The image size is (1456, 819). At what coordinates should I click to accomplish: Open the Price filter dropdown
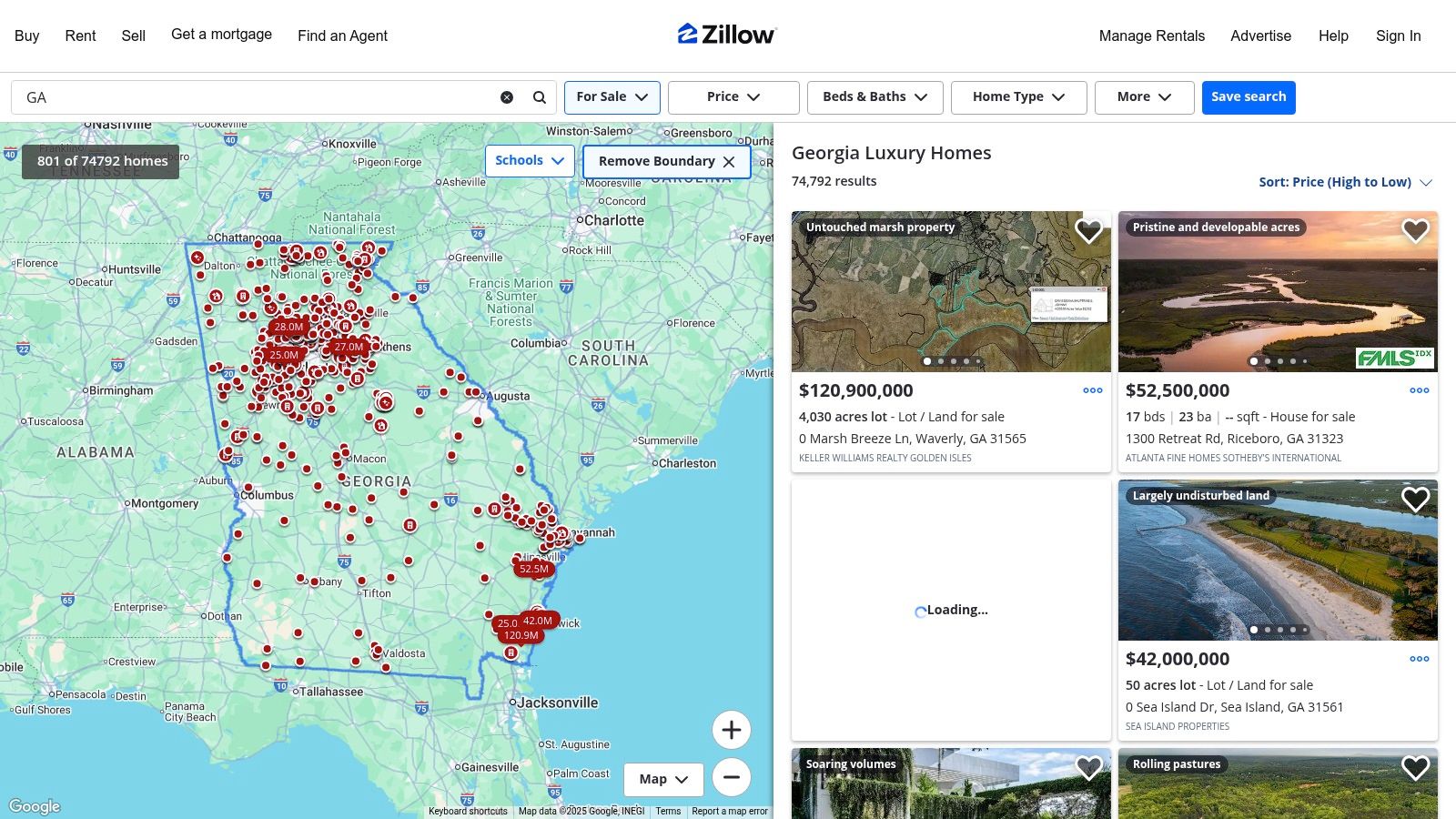point(733,97)
